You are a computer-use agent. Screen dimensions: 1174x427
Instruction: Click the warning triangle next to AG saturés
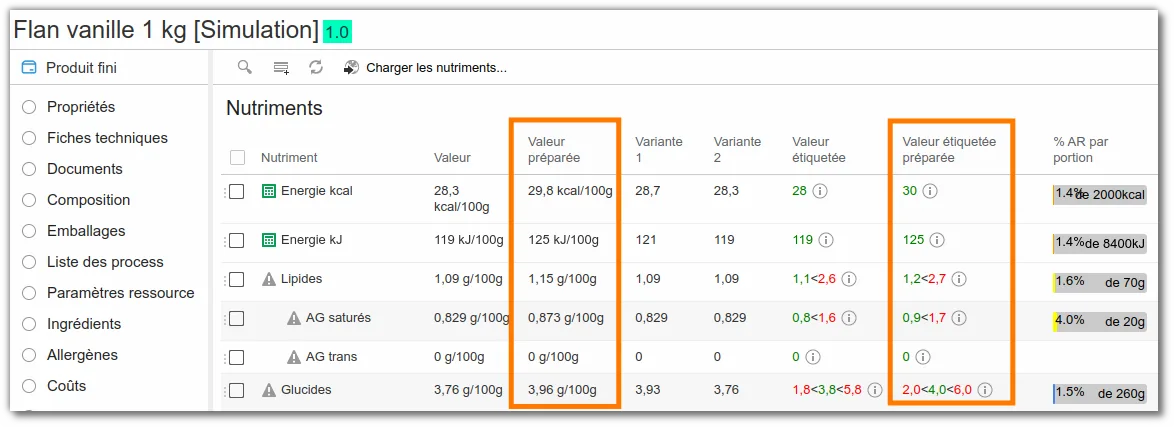coord(294,318)
